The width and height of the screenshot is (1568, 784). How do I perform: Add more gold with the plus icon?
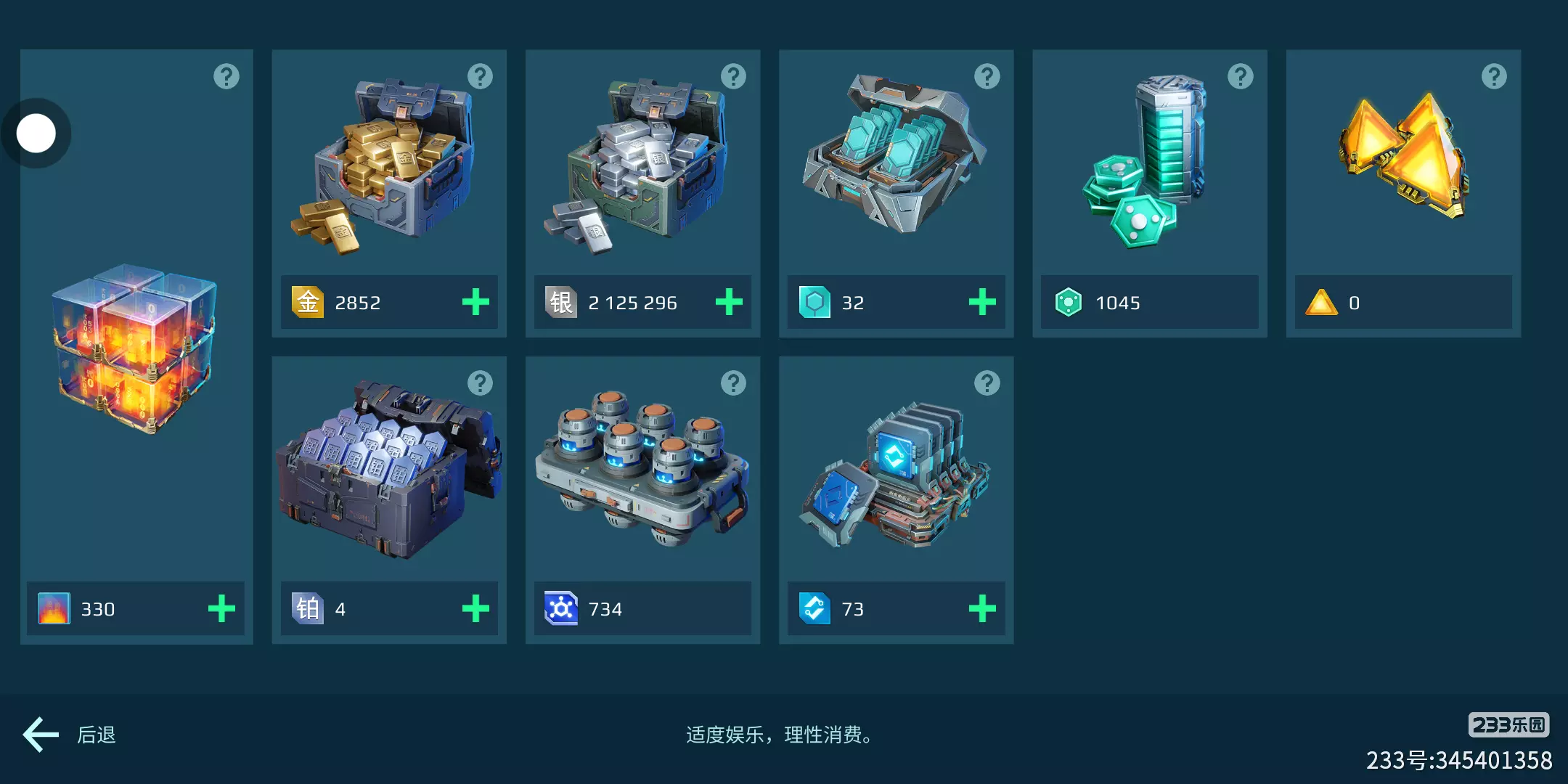475,302
